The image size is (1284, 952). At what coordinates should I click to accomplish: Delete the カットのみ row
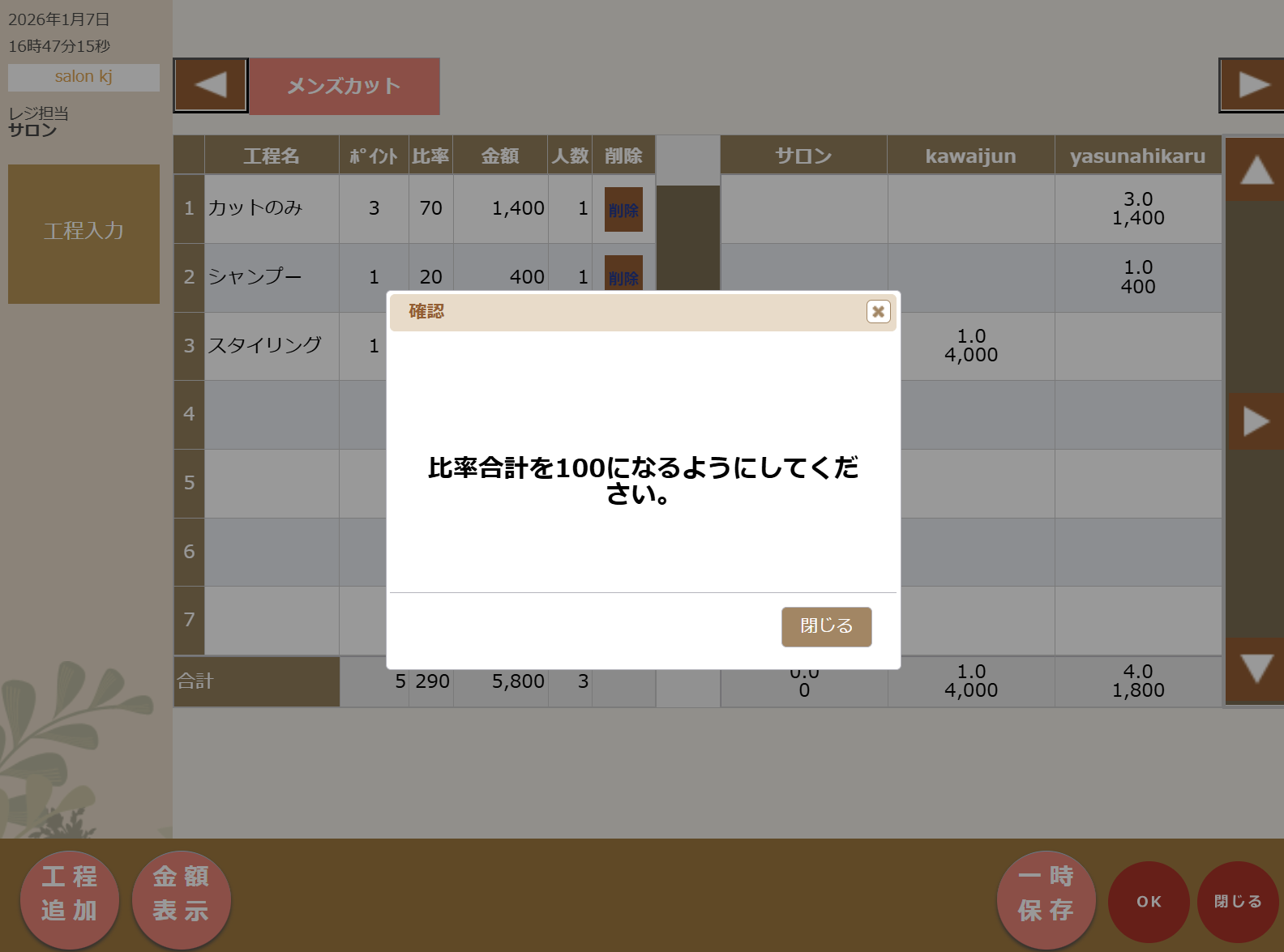click(623, 209)
